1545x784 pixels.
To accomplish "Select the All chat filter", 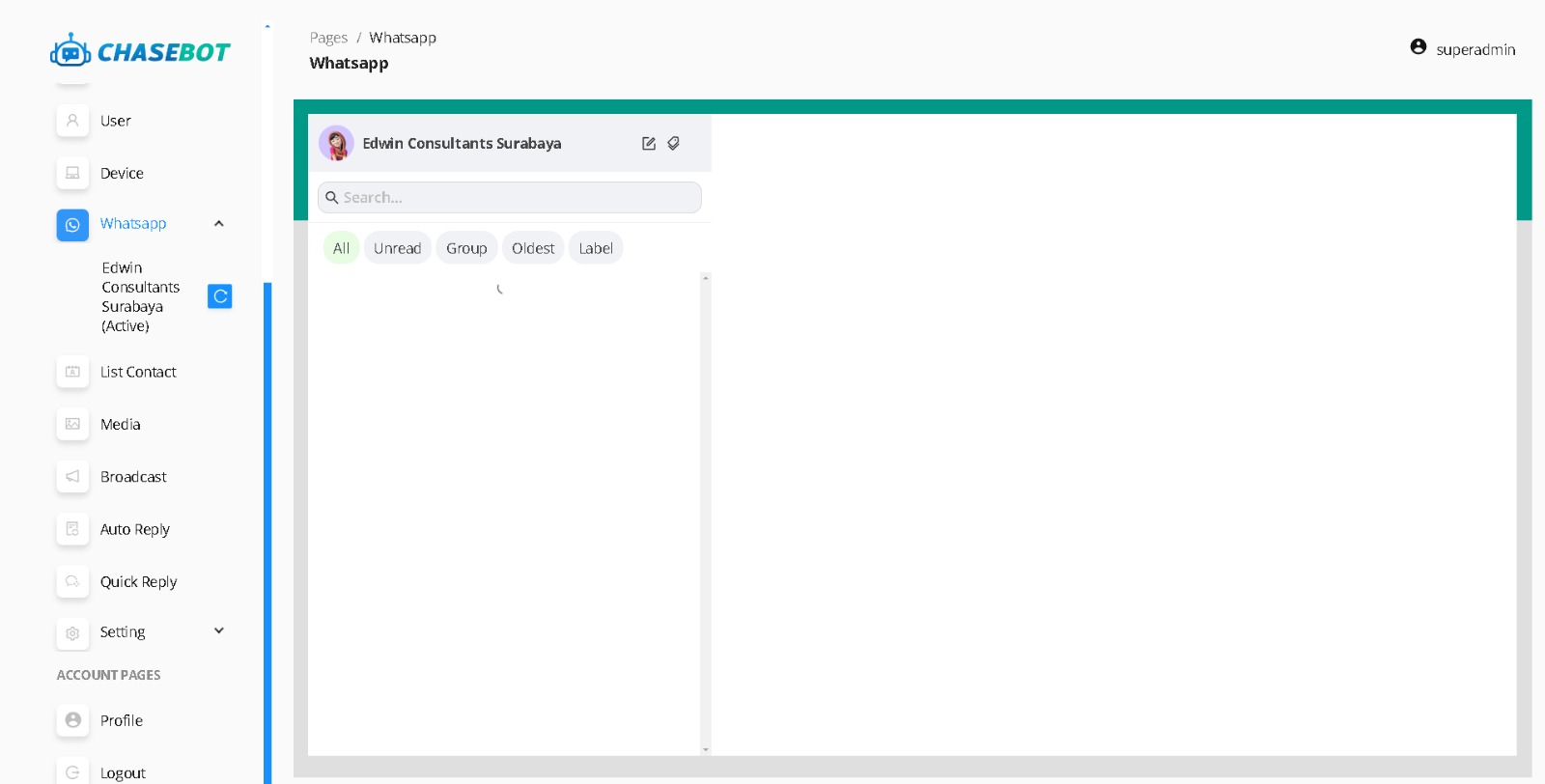I will [x=341, y=248].
